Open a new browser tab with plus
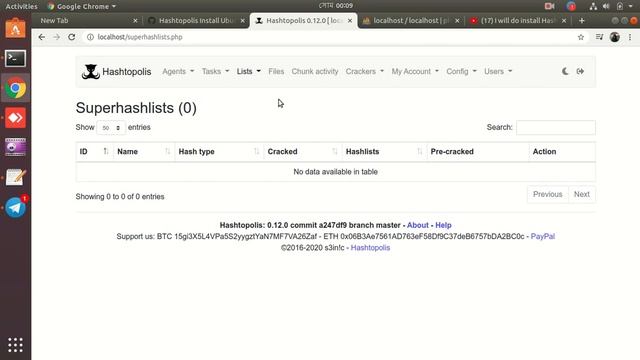640x360 pixels. [582, 20]
